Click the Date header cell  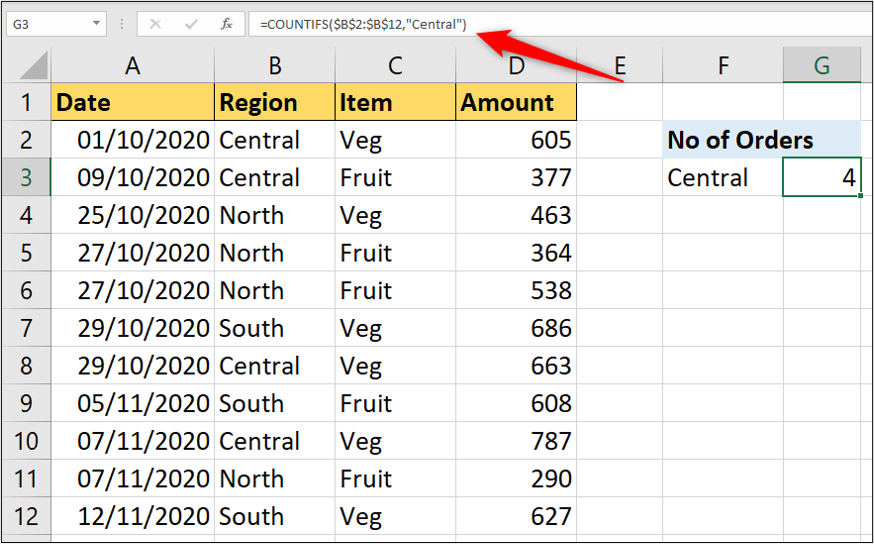(x=133, y=102)
